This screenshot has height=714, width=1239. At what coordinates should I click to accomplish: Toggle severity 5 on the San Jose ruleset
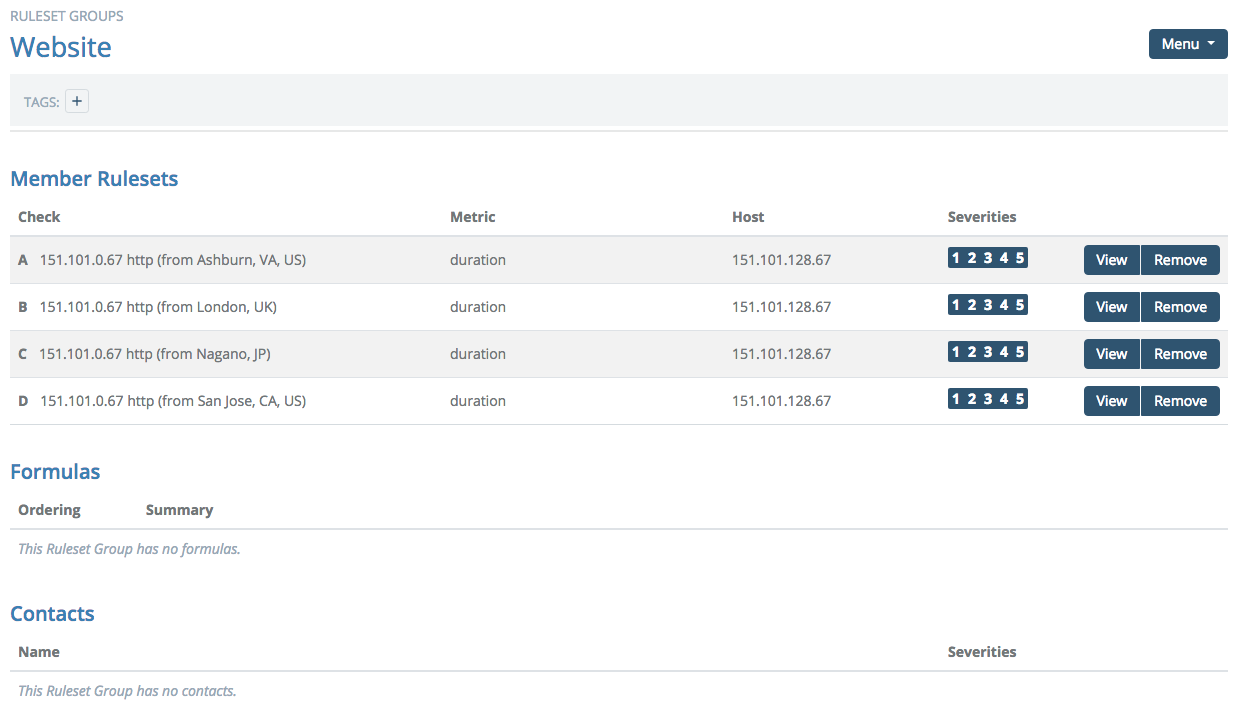1018,397
